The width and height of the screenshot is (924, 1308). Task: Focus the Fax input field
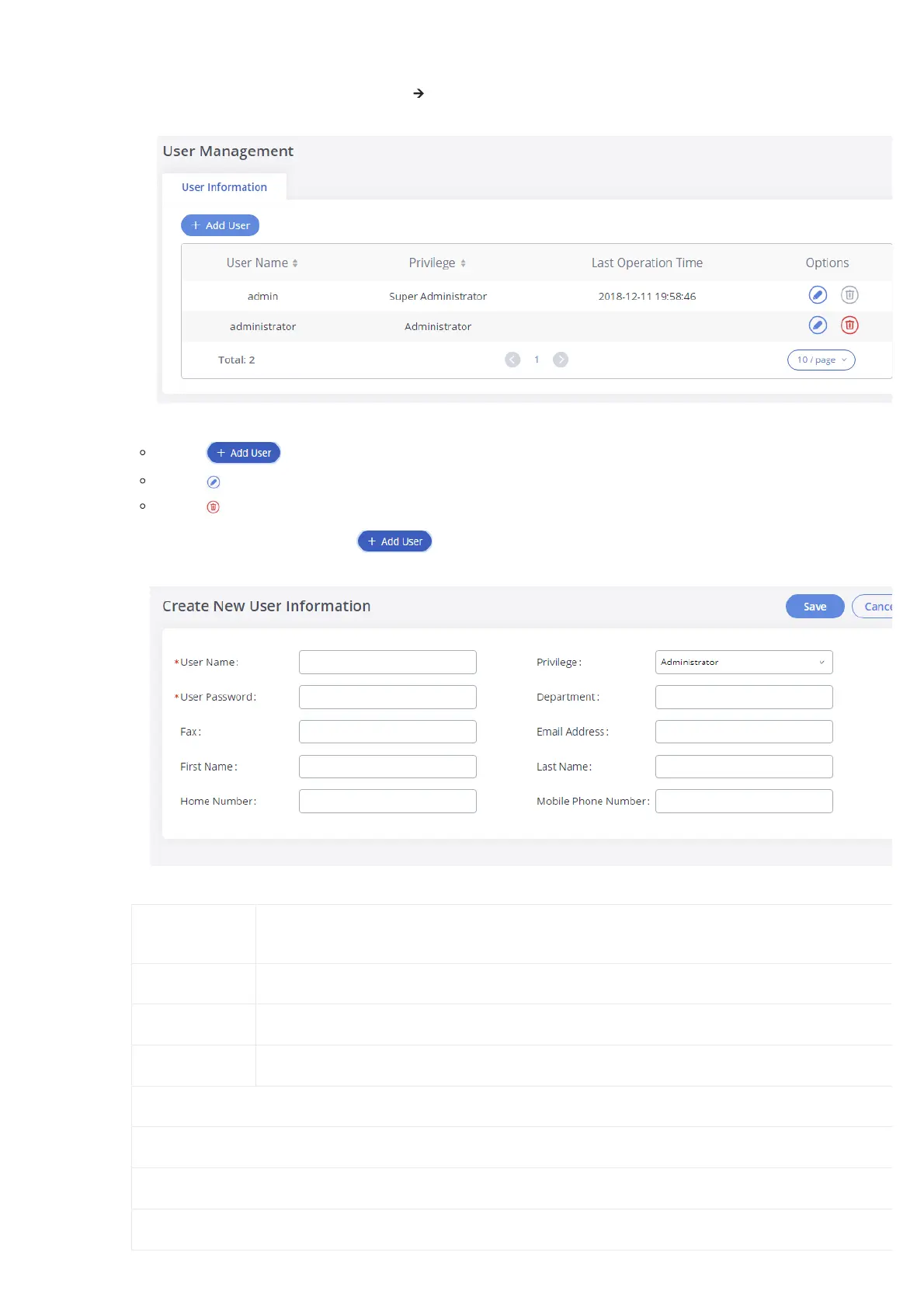[387, 732]
